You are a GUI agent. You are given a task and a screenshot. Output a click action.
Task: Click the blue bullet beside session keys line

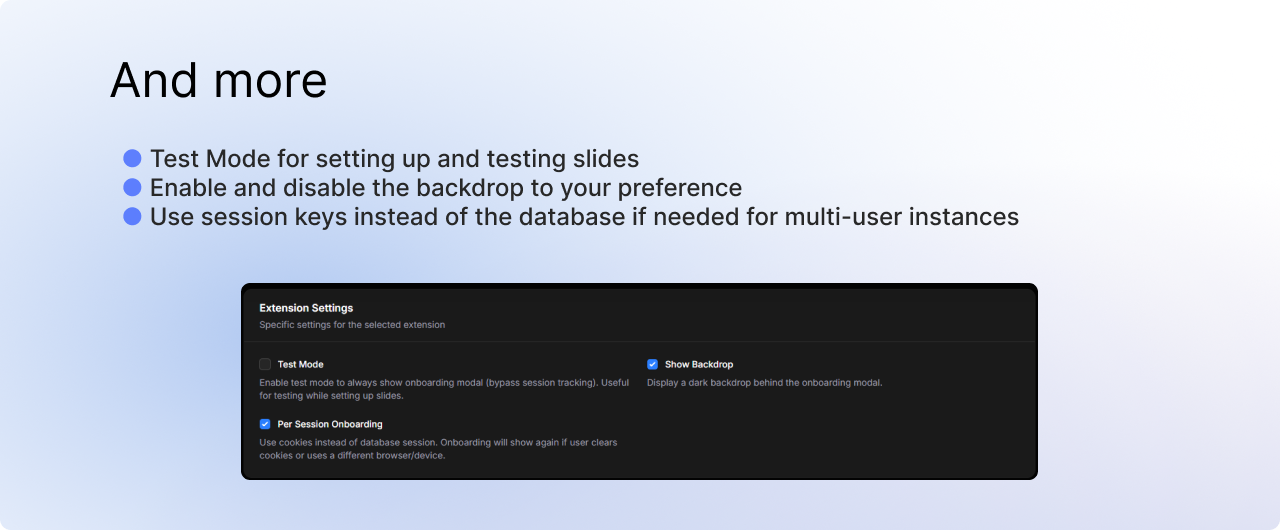132,216
